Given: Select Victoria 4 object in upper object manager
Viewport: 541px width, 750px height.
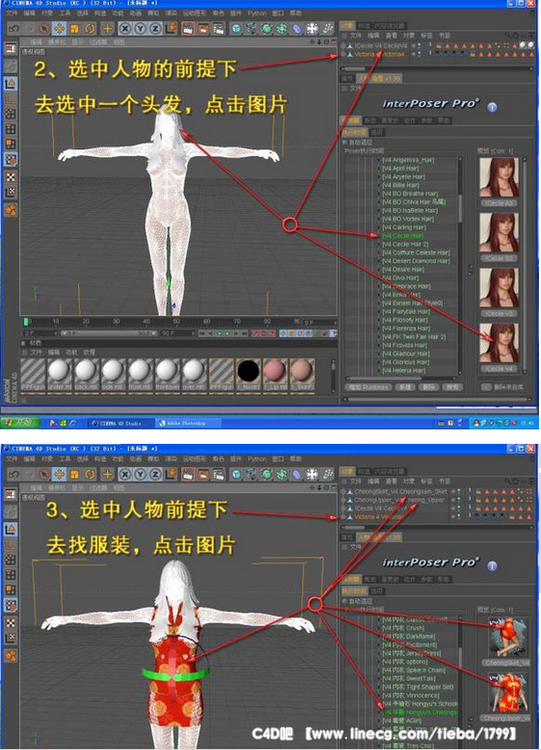Looking at the screenshot, I should point(379,54).
